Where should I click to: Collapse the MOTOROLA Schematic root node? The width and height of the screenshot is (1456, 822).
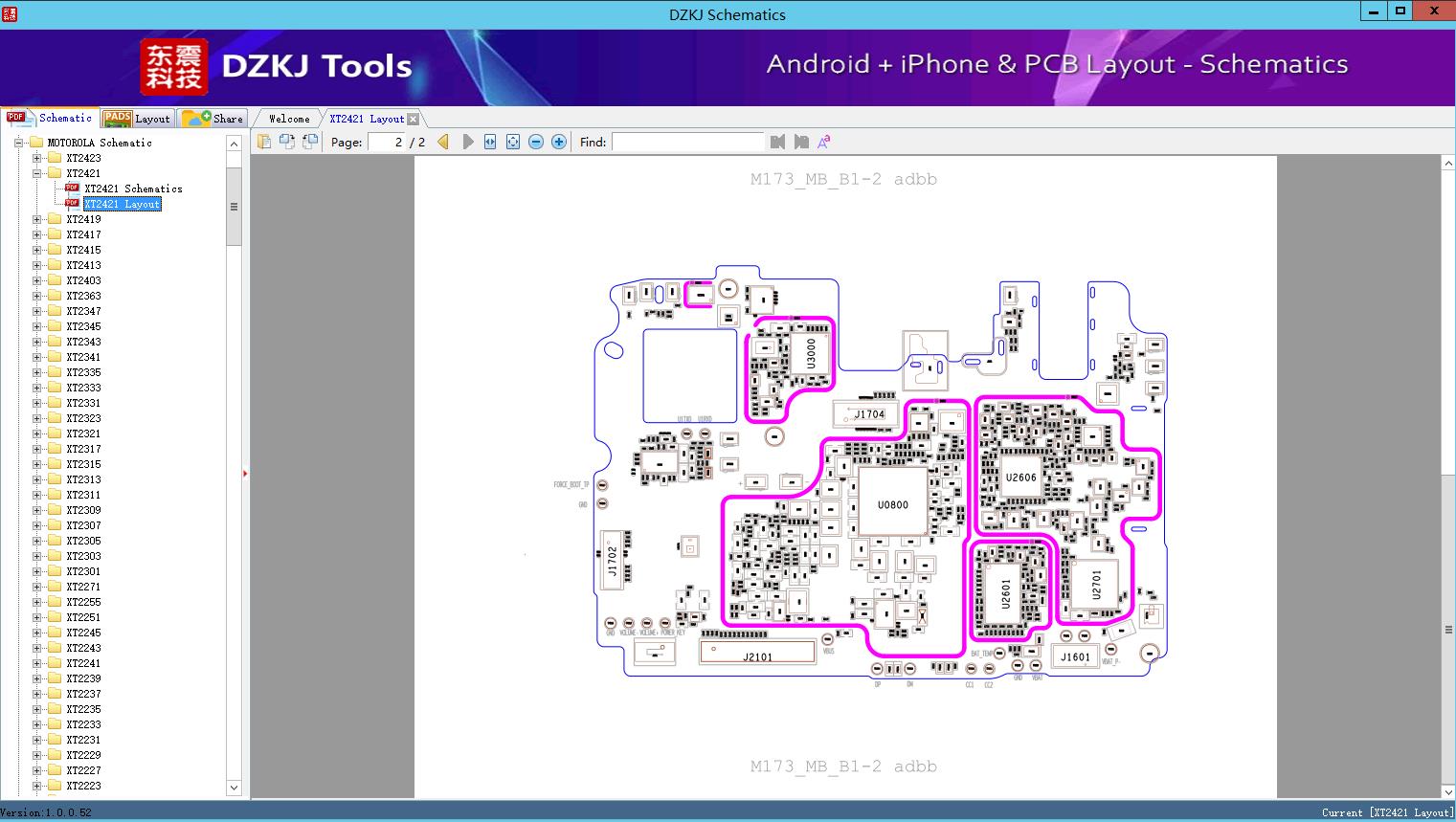coord(18,143)
